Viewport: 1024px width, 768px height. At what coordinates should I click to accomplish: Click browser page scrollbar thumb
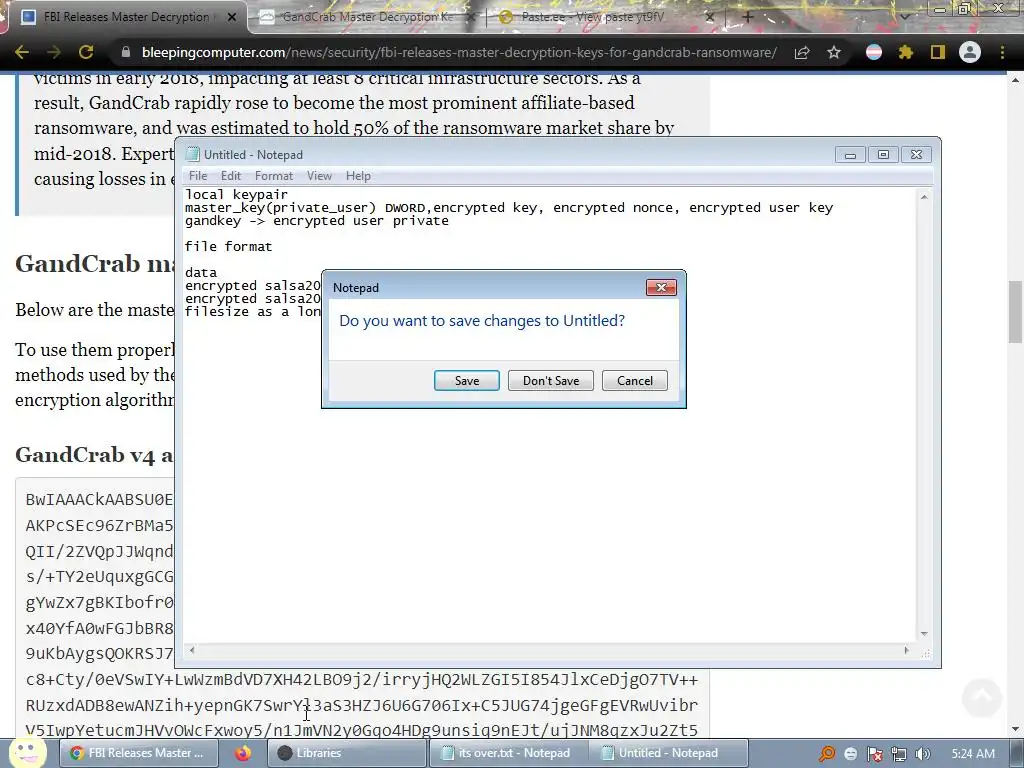point(1015,311)
